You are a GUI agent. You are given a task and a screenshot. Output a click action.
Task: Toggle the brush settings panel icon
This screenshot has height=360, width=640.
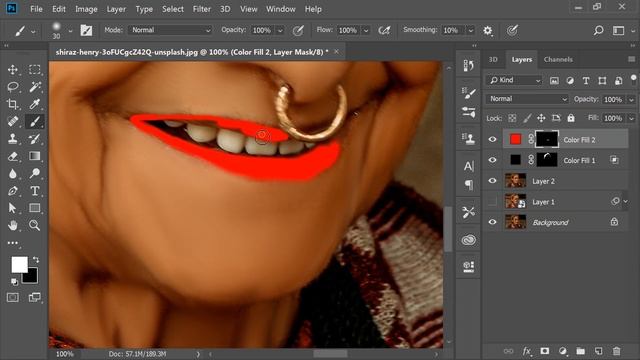point(86,30)
